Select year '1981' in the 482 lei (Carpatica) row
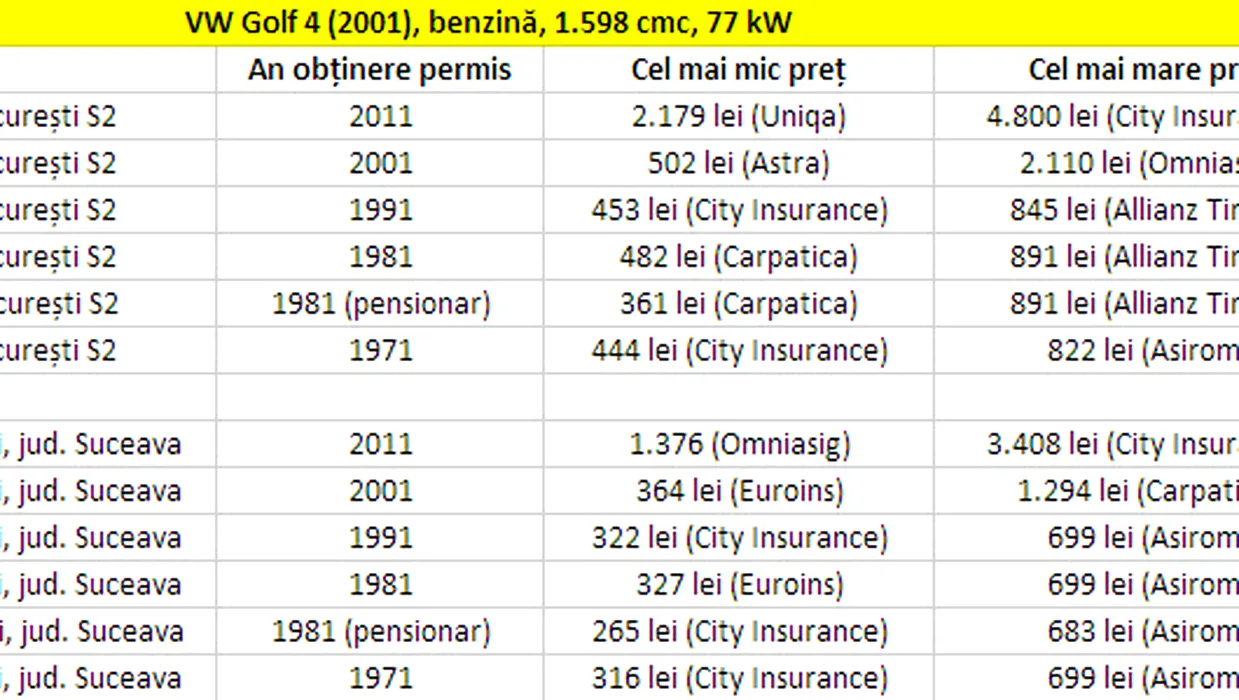The width and height of the screenshot is (1239, 700). (x=380, y=257)
